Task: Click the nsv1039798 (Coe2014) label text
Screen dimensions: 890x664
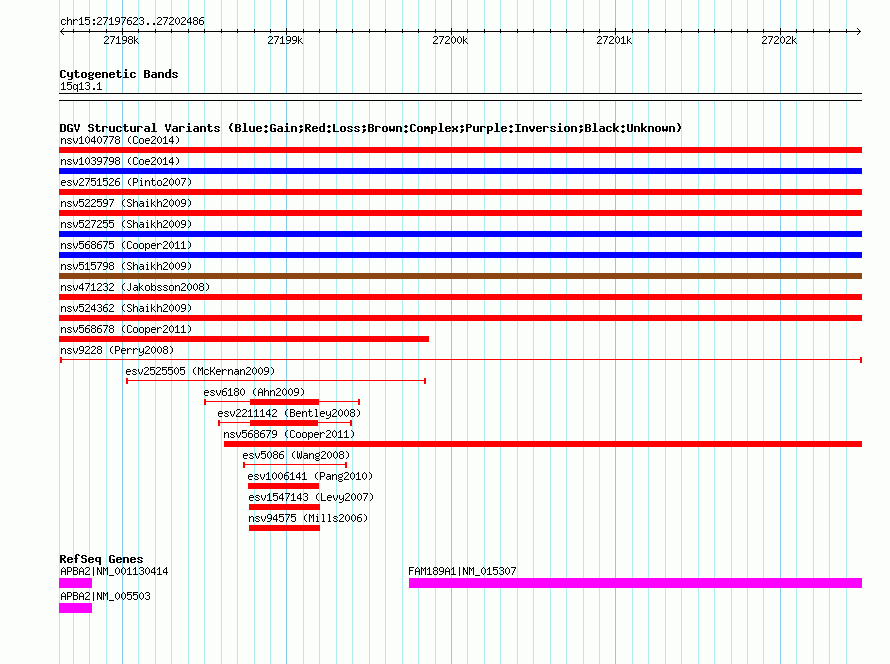Action: 120,161
